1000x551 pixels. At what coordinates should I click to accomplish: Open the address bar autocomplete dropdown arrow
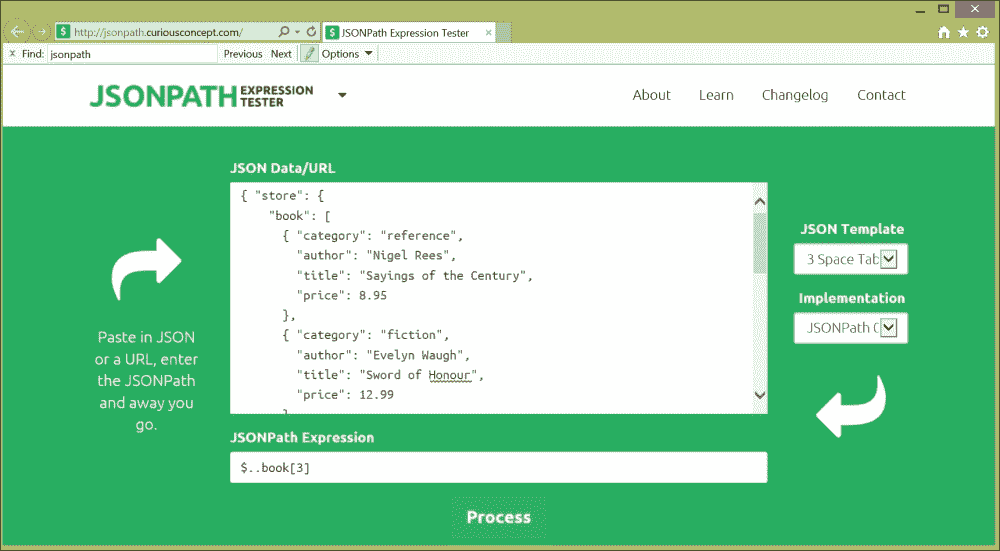(x=297, y=32)
